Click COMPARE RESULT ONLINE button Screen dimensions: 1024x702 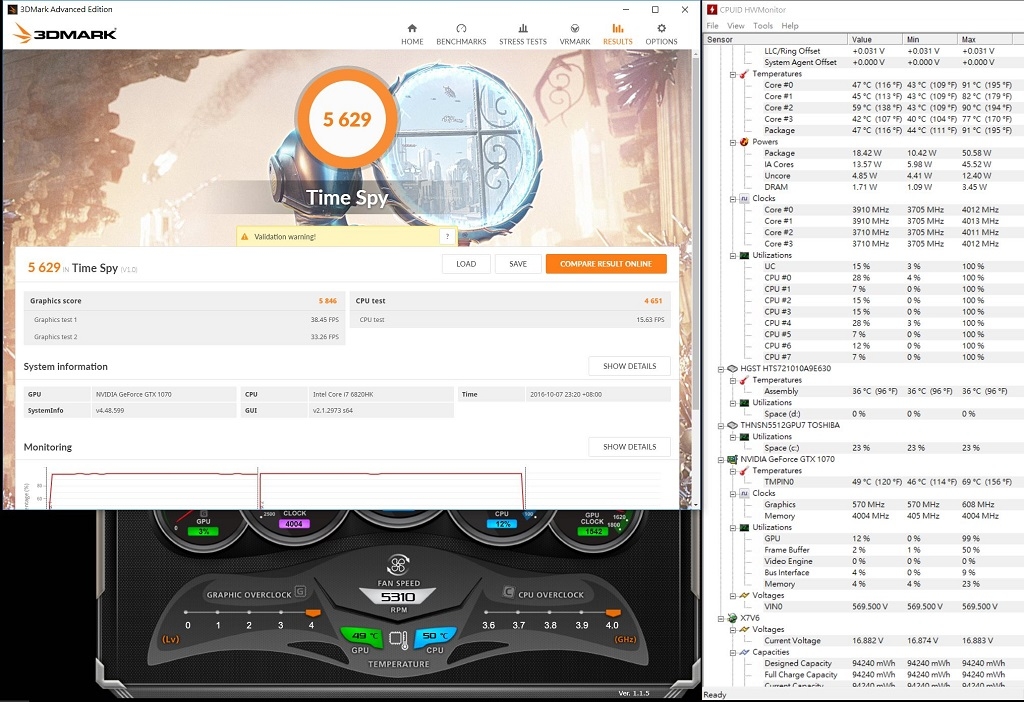point(606,264)
